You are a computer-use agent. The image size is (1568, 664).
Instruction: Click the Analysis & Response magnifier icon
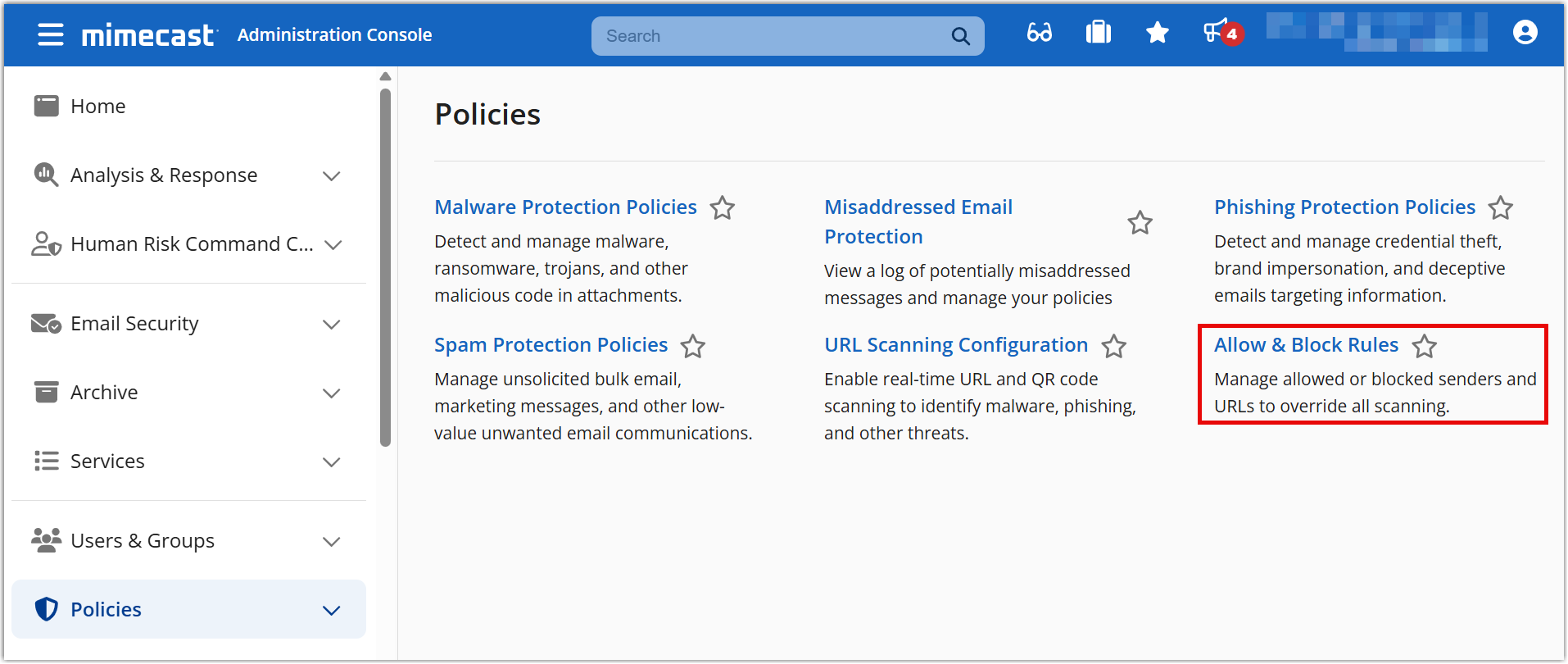pos(46,175)
